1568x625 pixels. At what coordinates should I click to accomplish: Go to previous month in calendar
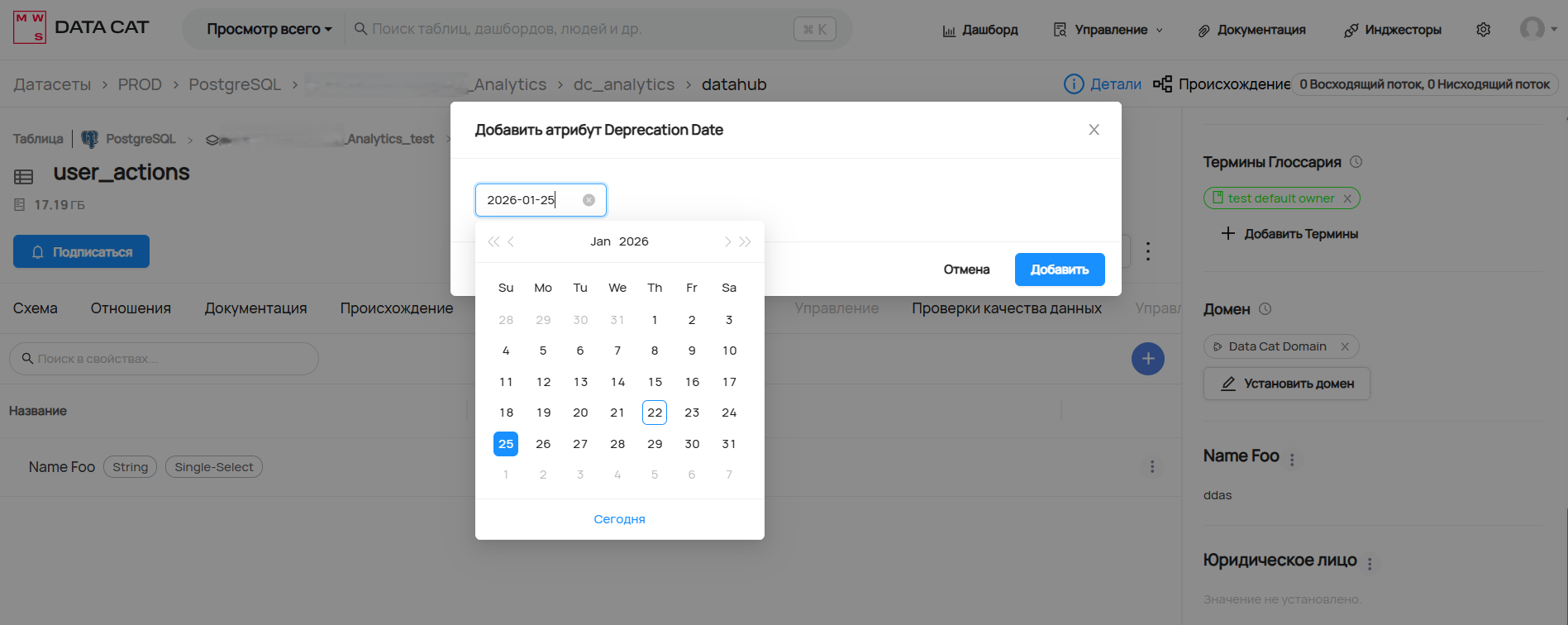pyautogui.click(x=512, y=241)
